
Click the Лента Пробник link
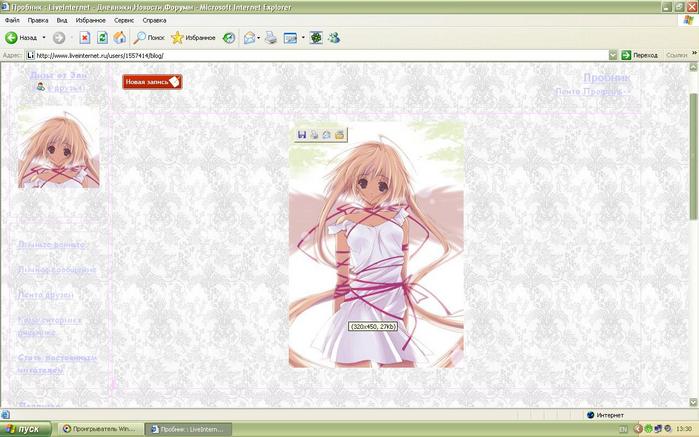click(x=592, y=91)
